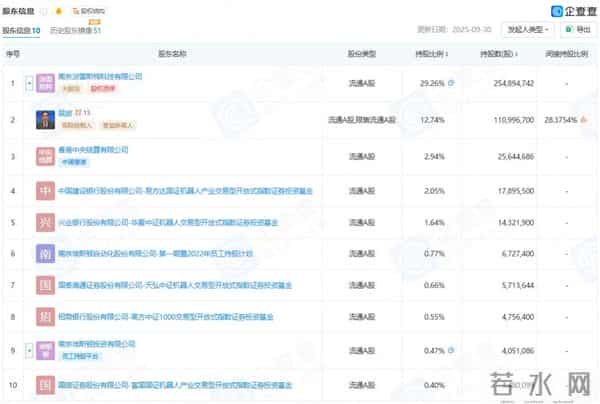Image resolution: width=600 pixels, height=404 pixels.
Task: Click the purple 南 logo in row 6
Action: [45, 253]
